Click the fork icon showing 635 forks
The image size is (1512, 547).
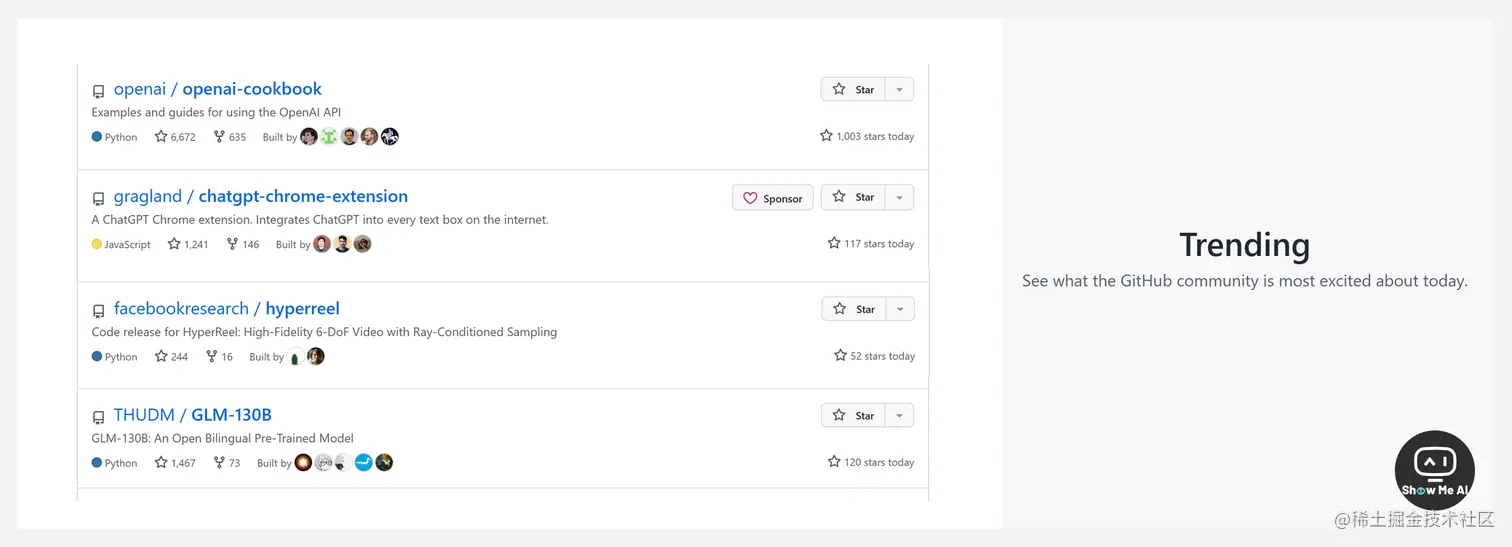219,136
